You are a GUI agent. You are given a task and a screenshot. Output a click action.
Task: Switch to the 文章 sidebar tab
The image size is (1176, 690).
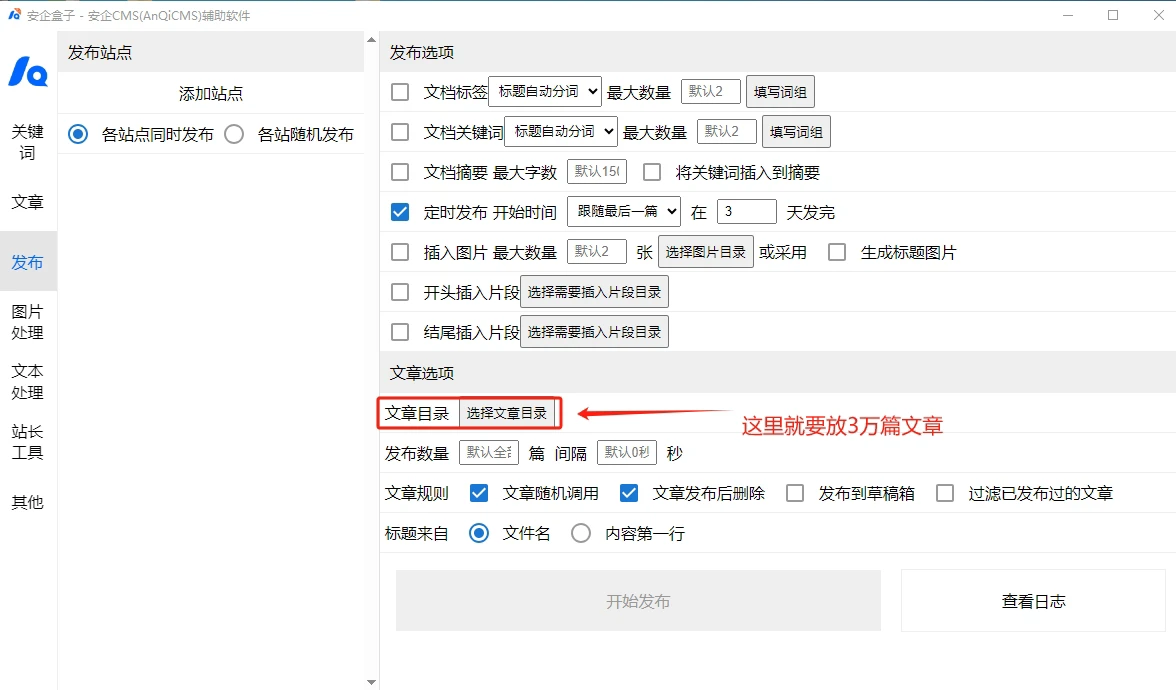28,202
